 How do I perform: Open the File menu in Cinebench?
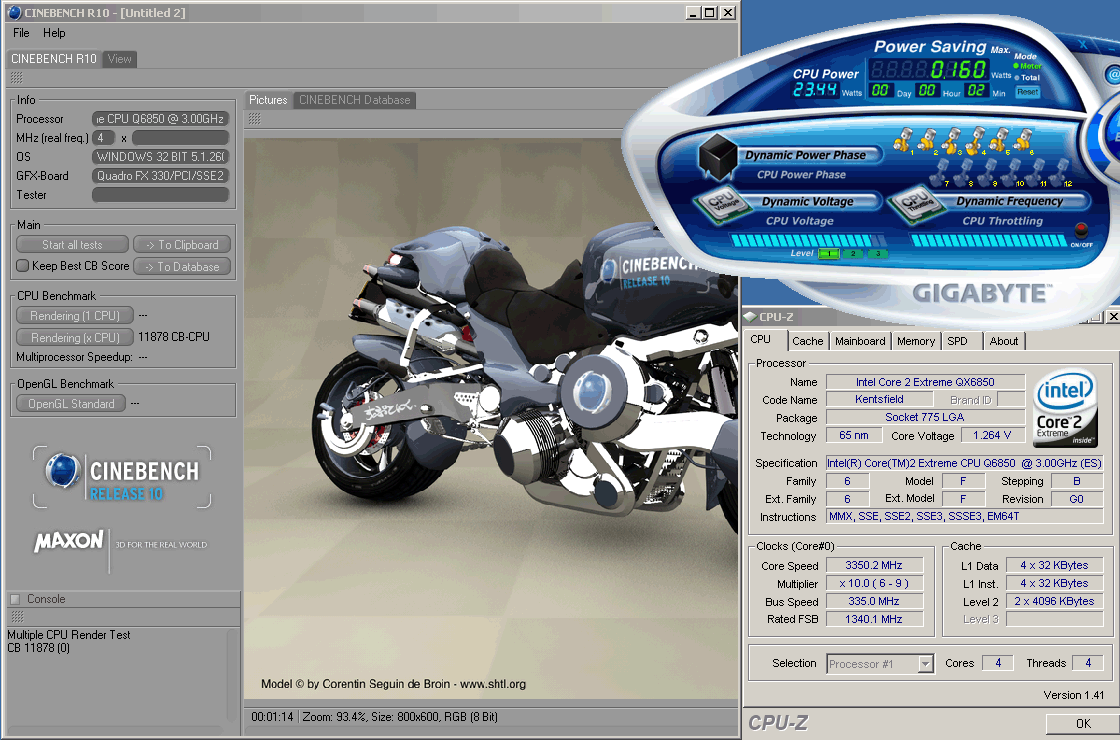pyautogui.click(x=21, y=33)
